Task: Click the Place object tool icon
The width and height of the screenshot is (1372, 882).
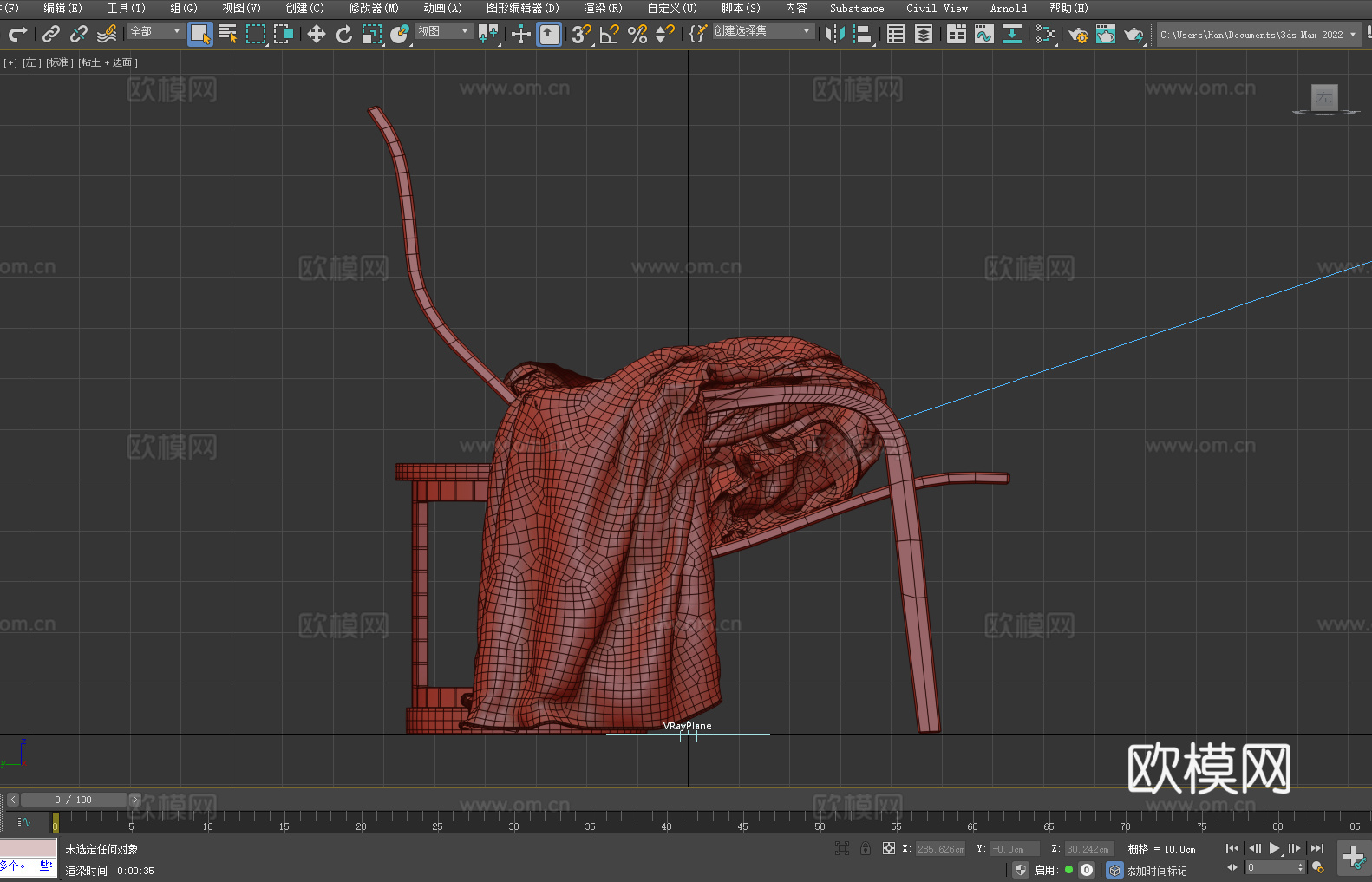Action: 400,34
